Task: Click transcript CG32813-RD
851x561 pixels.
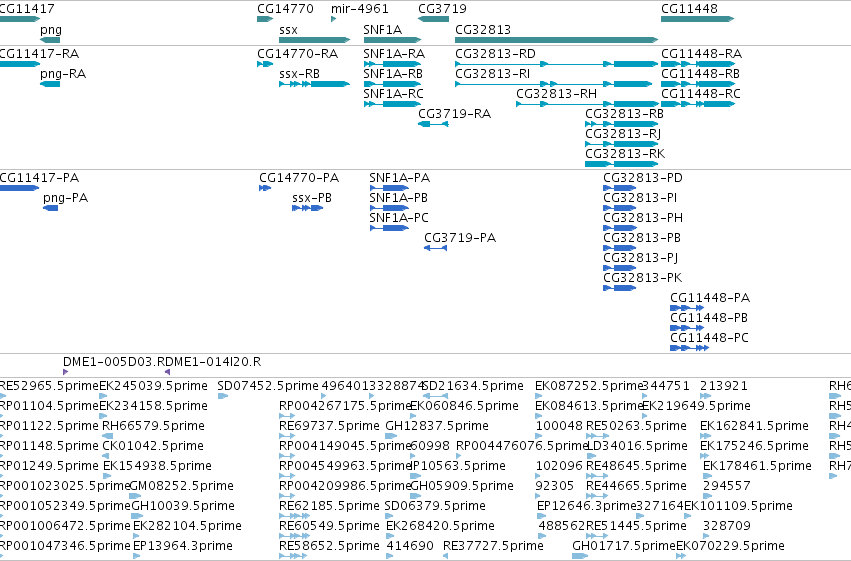Action: tap(556, 64)
